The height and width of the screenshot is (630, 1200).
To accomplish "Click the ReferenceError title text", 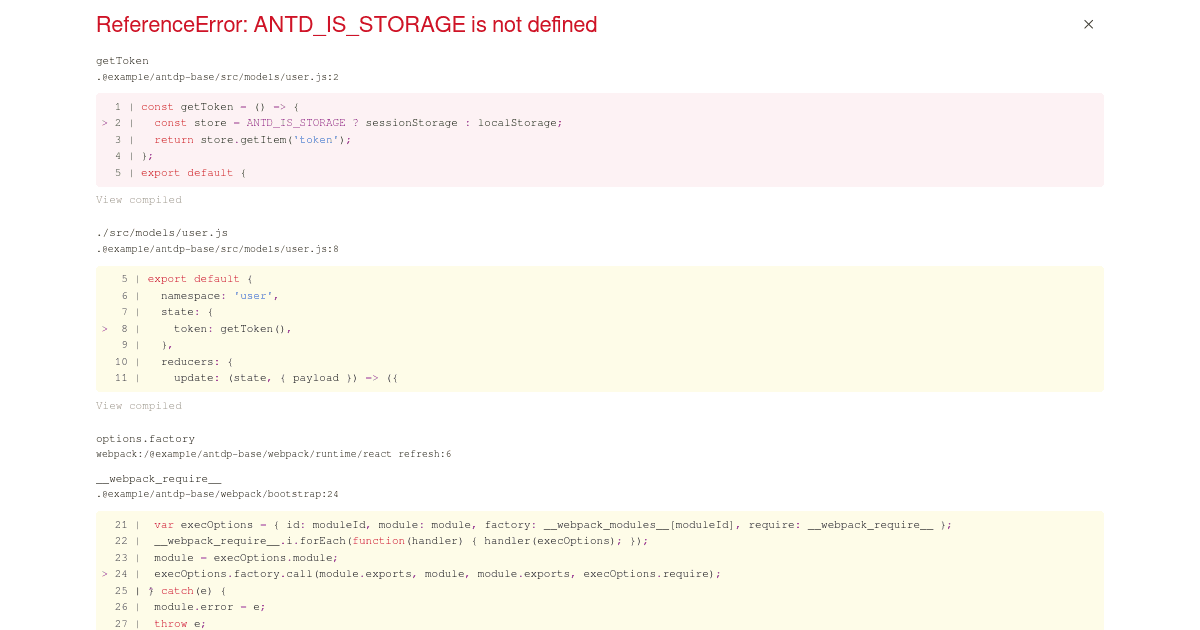I will [347, 24].
